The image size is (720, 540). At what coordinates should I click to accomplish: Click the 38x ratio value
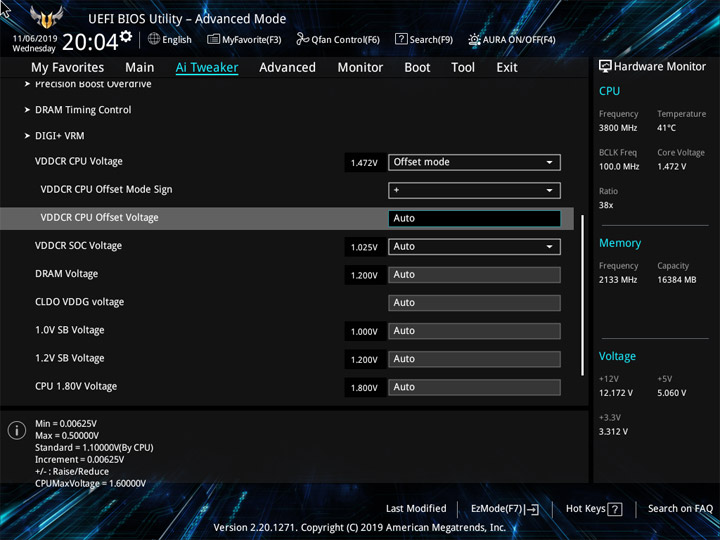click(x=606, y=205)
